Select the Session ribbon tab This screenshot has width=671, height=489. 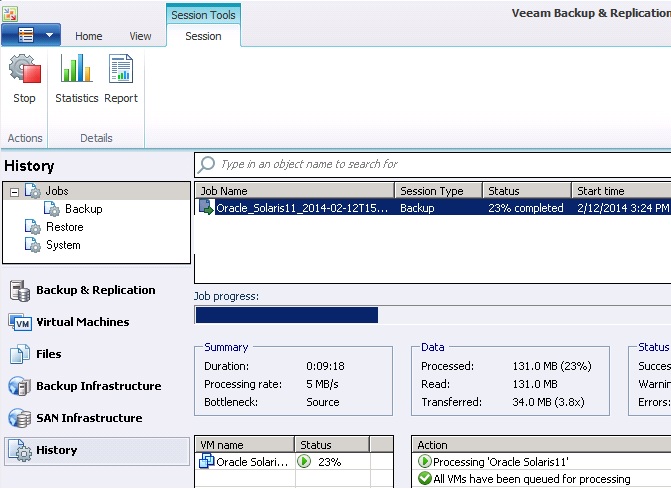pyautogui.click(x=203, y=36)
